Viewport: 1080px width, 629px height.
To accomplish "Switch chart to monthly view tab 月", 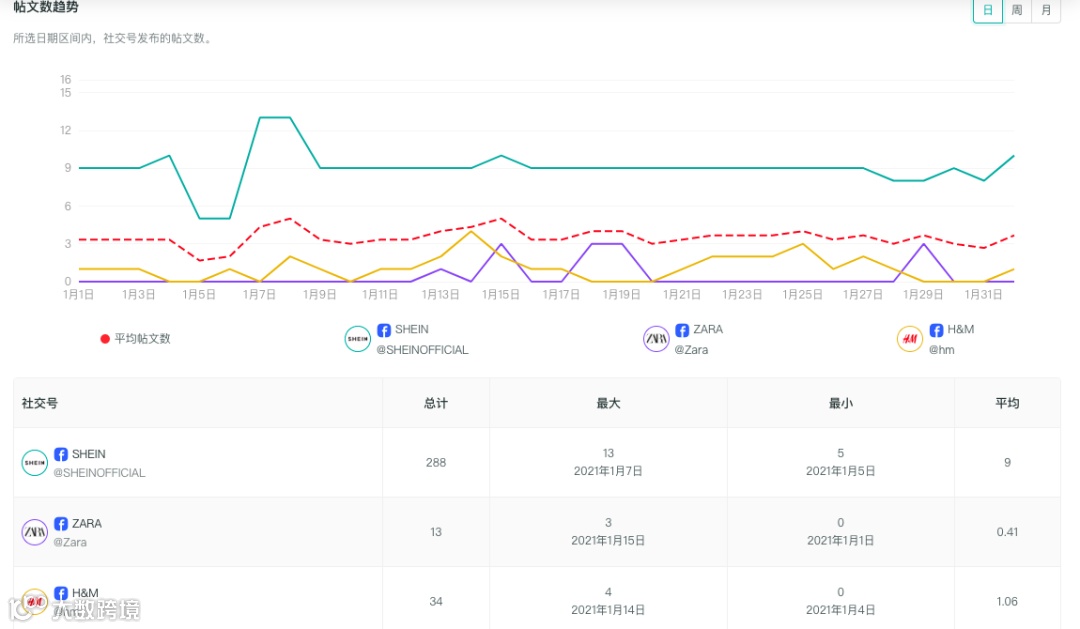I will coord(1046,10).
